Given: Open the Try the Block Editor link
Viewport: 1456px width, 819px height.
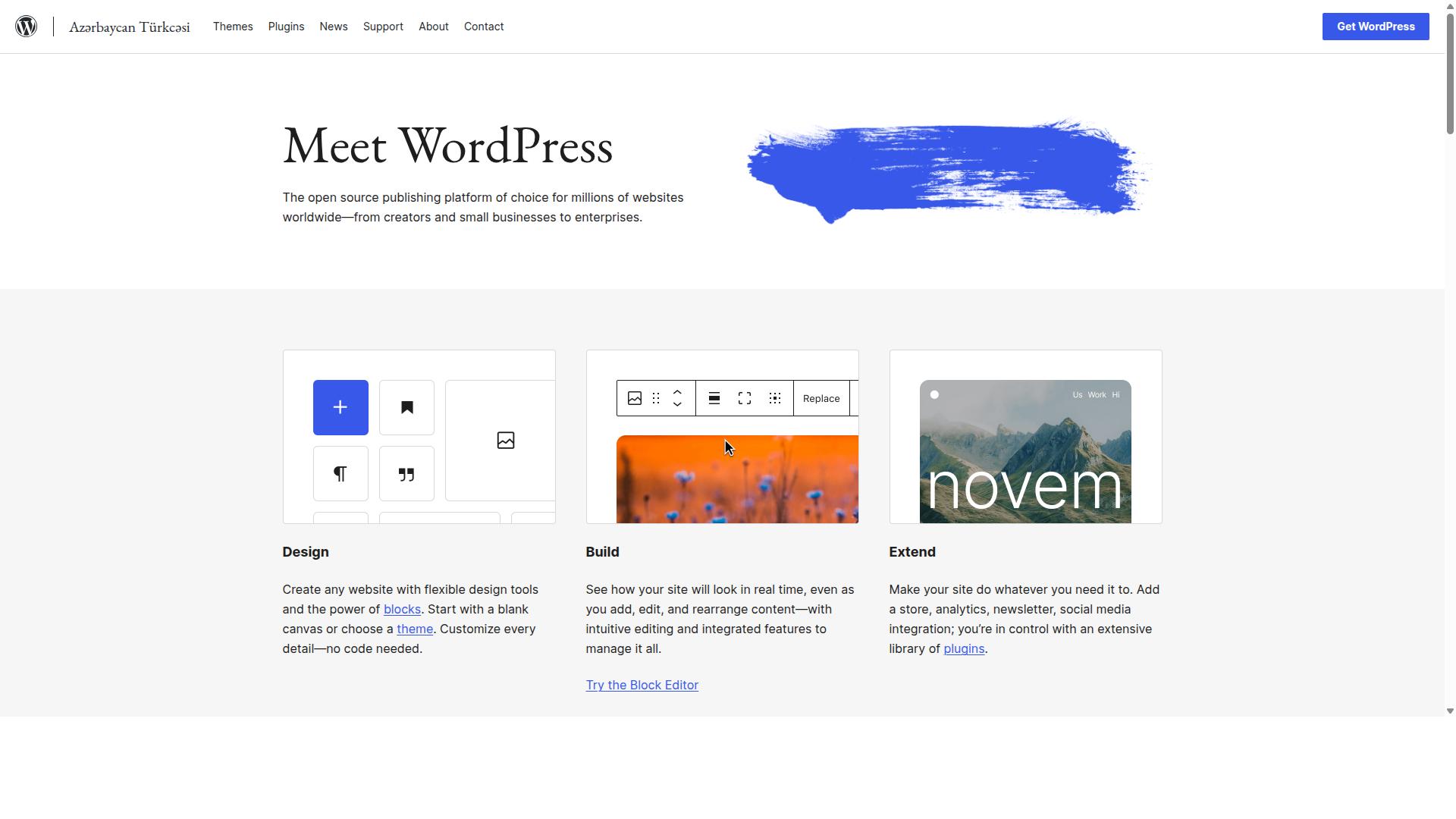Looking at the screenshot, I should (x=642, y=686).
